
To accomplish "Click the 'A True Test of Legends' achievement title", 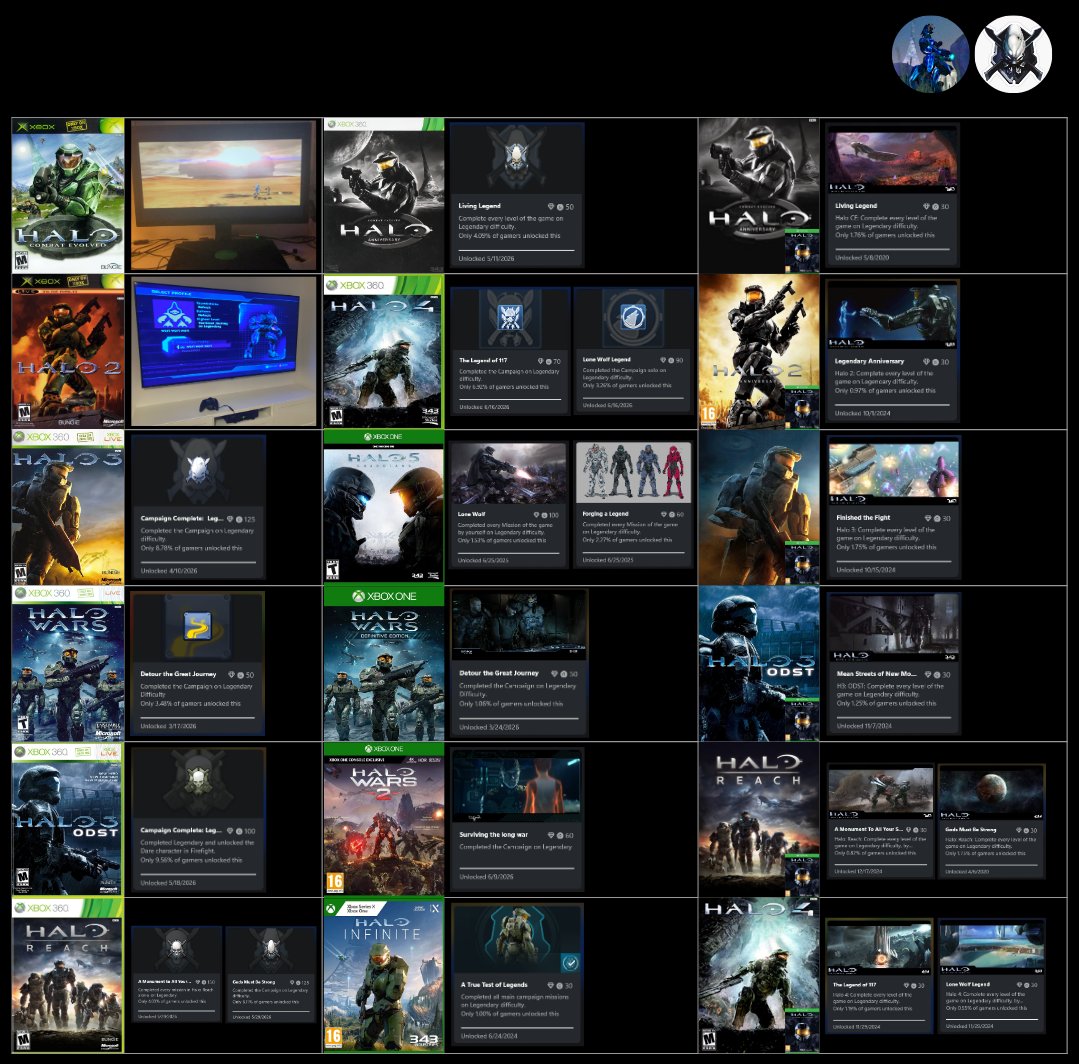I will pos(494,985).
